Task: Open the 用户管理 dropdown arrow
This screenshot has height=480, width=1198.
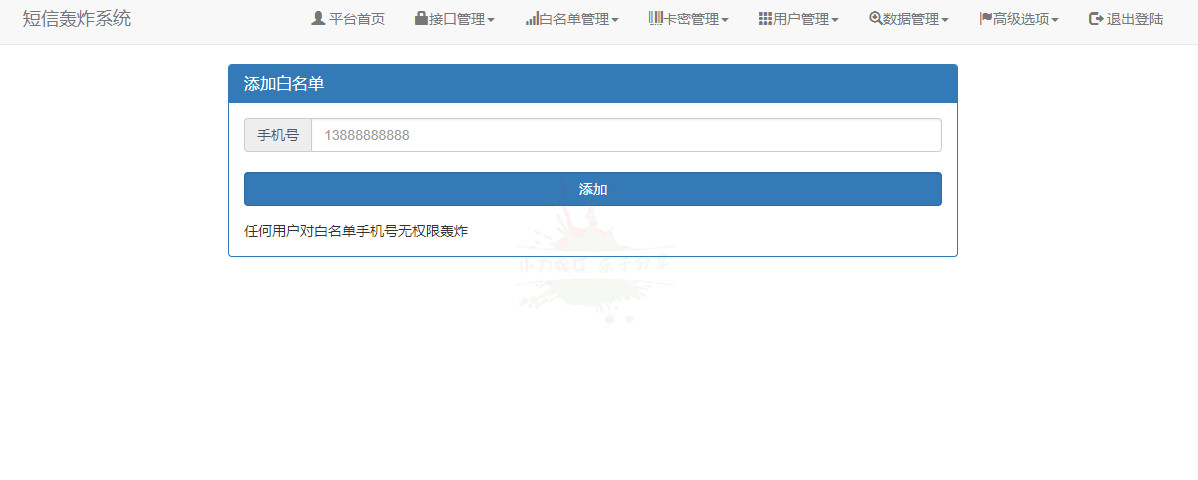Action: click(x=835, y=20)
